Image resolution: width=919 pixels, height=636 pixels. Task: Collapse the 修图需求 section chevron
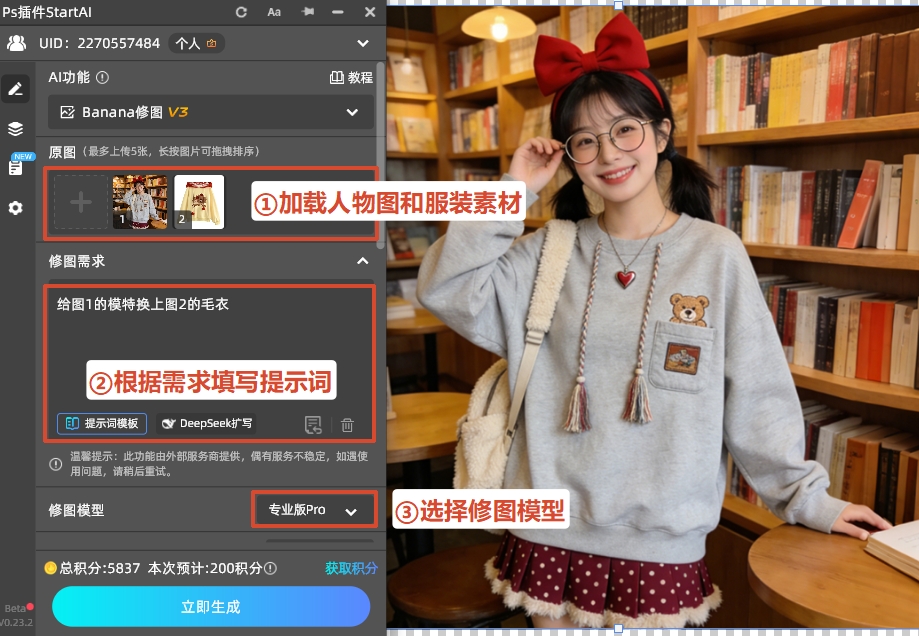[x=362, y=261]
